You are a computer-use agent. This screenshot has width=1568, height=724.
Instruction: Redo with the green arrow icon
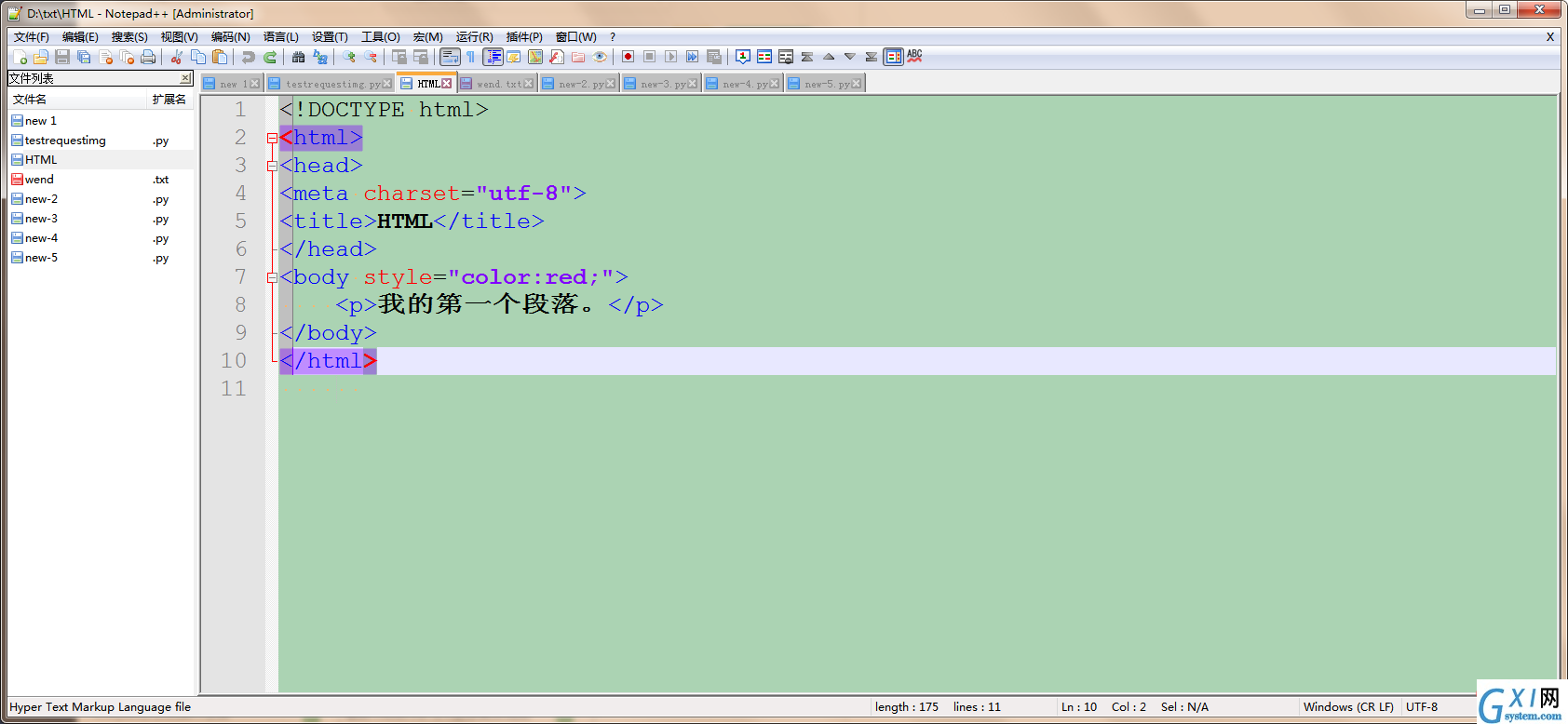click(270, 57)
